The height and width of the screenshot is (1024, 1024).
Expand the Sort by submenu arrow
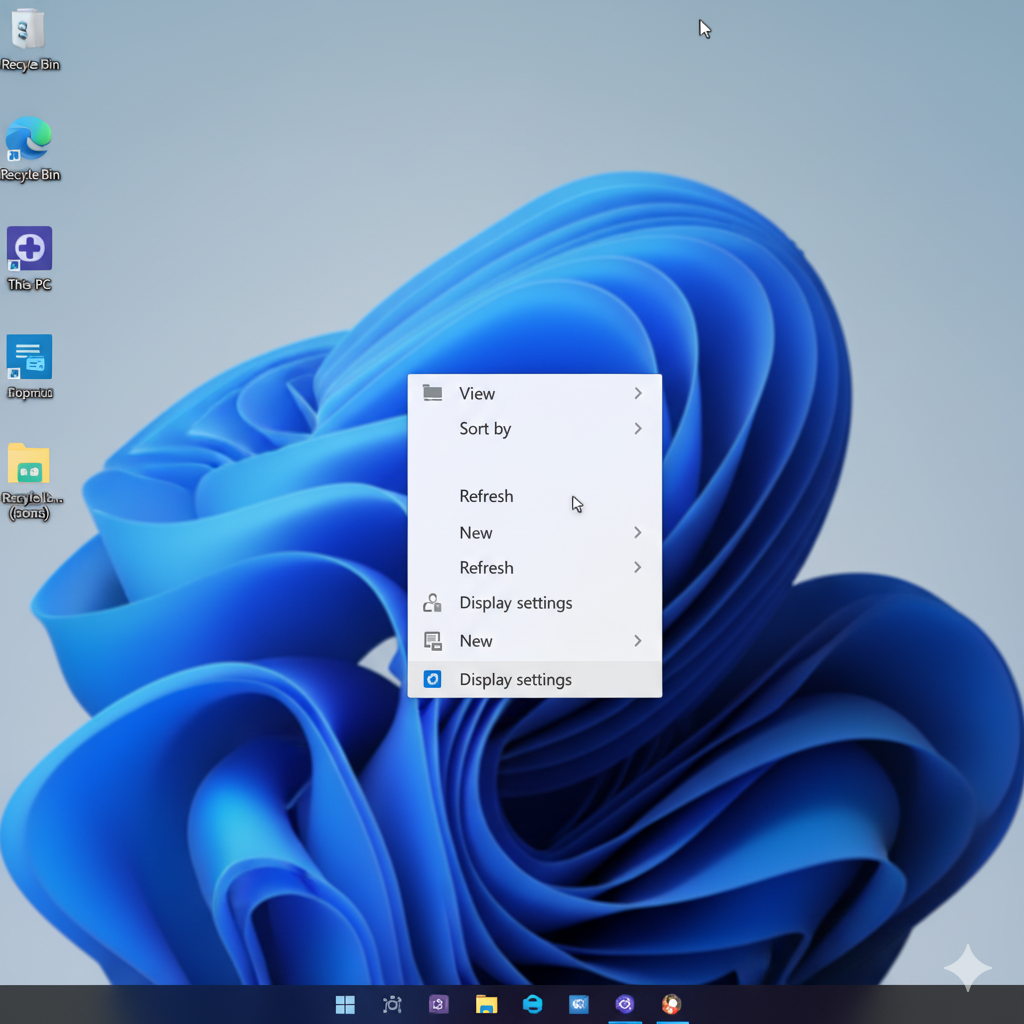(637, 428)
